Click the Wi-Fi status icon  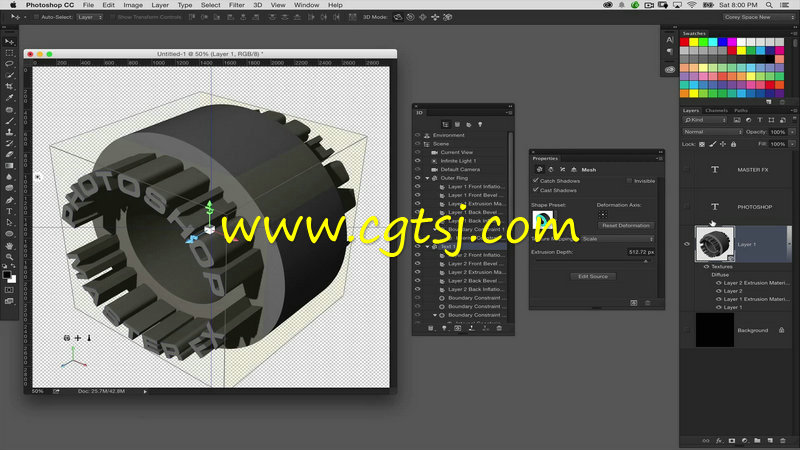coord(692,5)
